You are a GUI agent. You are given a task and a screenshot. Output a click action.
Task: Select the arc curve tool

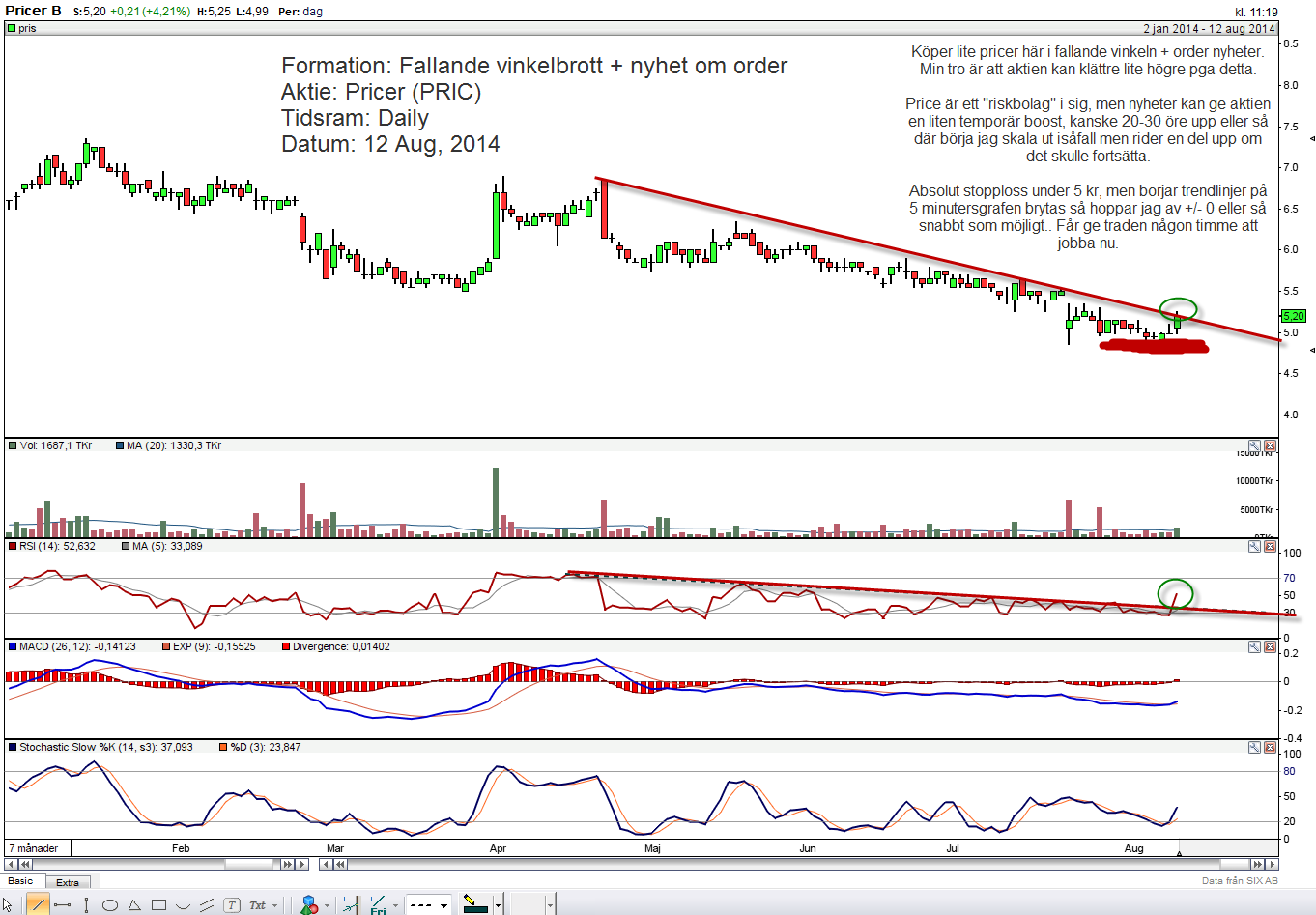point(183,906)
